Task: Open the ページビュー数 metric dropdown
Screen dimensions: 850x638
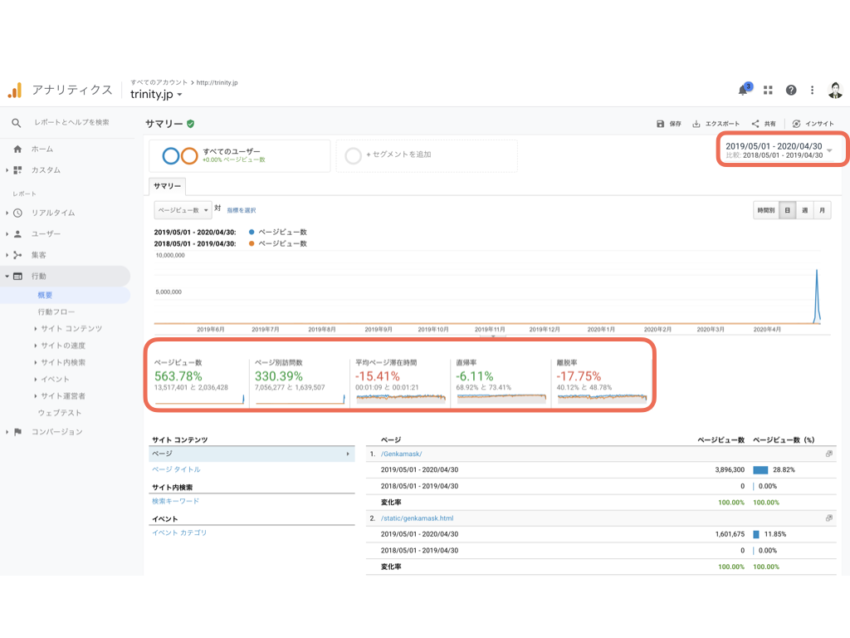Action: tap(182, 210)
